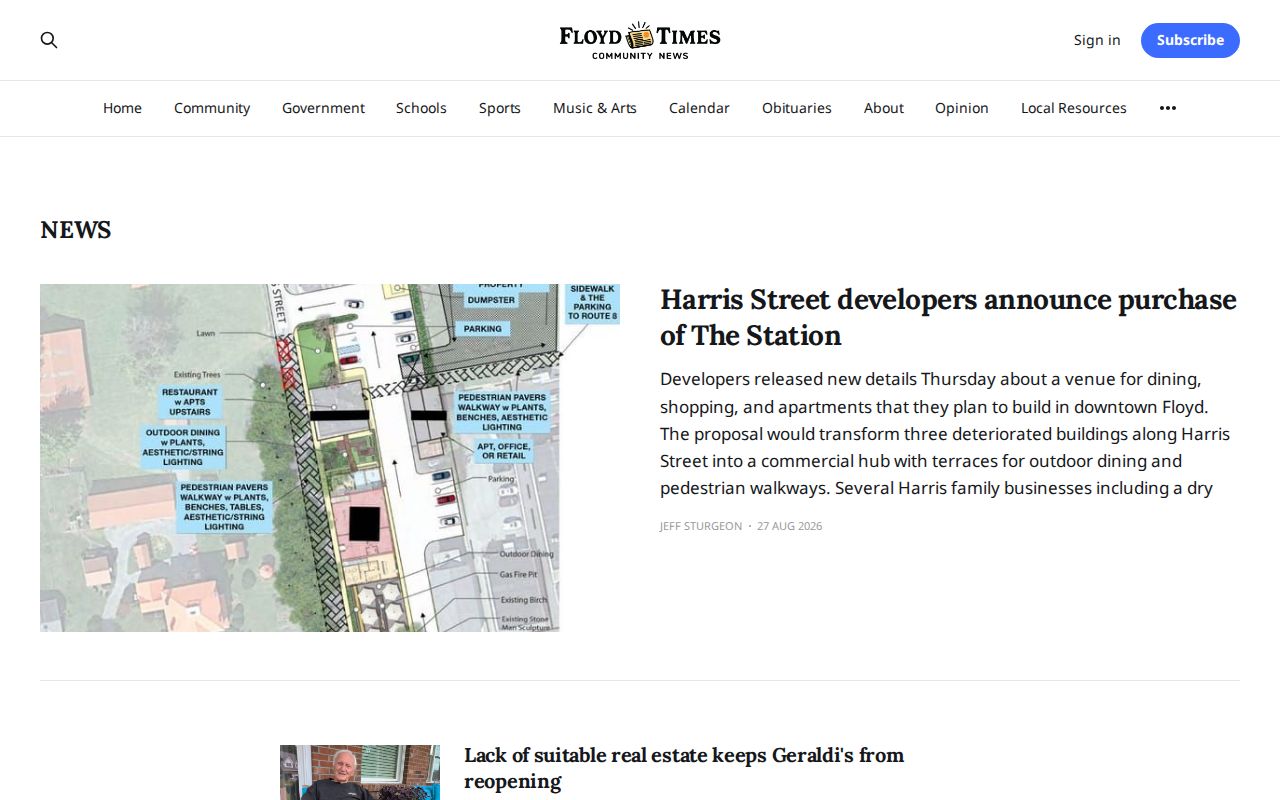Image resolution: width=1280 pixels, height=800 pixels.
Task: Go to the Home section
Action: coord(122,108)
